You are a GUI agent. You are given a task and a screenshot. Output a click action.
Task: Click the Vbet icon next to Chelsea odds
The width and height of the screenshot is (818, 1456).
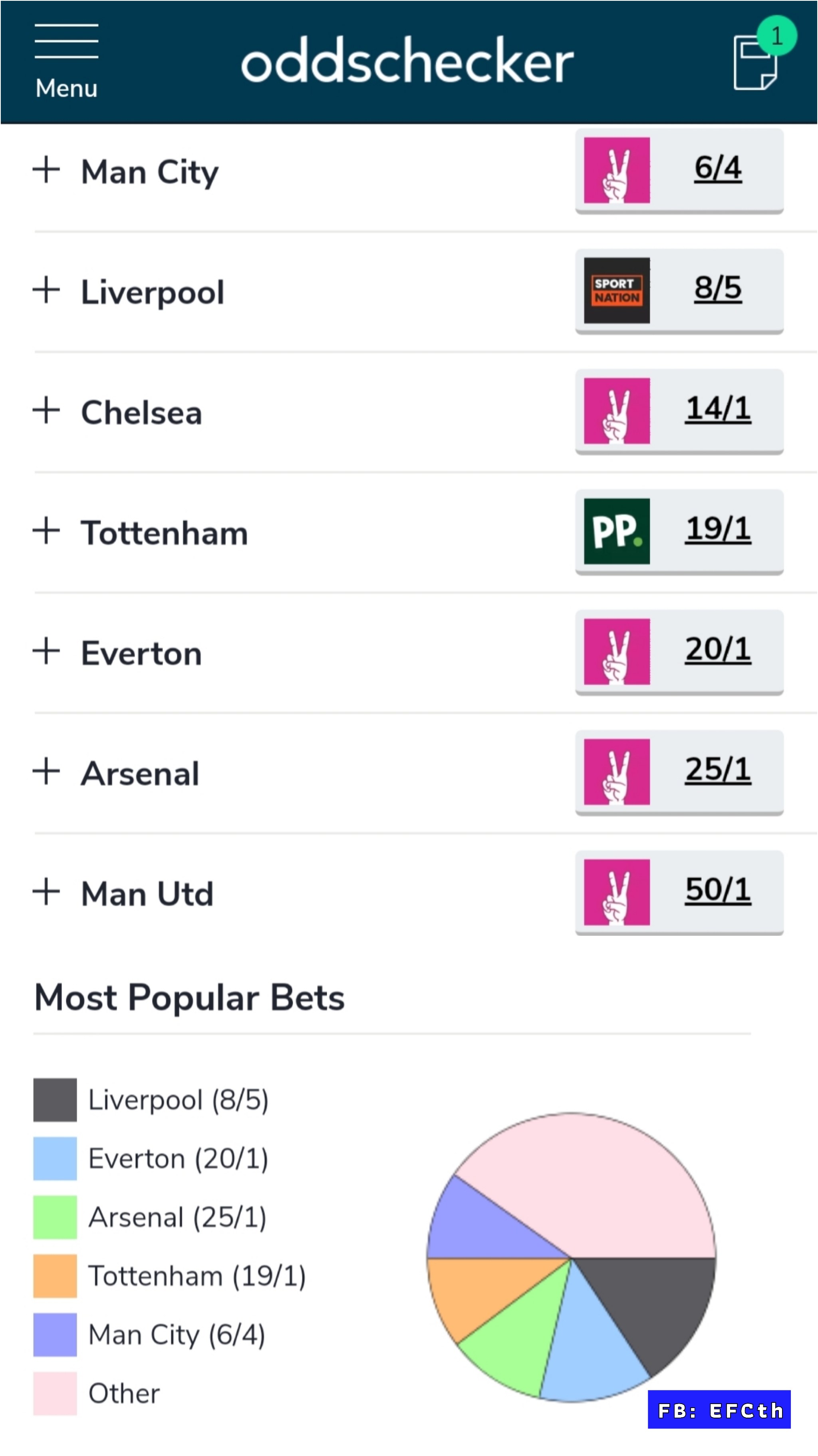[x=616, y=411]
